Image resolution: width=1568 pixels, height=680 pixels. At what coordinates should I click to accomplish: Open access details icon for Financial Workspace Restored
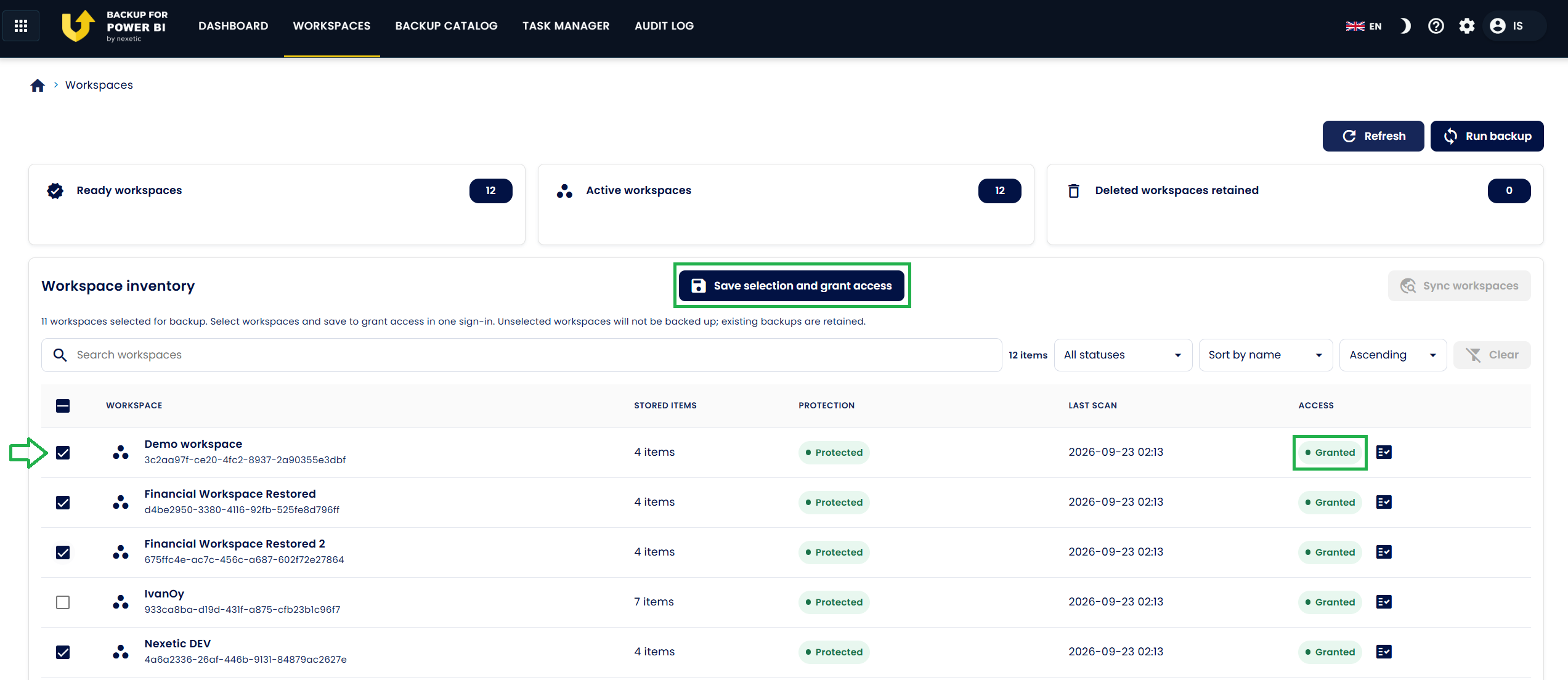tap(1384, 502)
